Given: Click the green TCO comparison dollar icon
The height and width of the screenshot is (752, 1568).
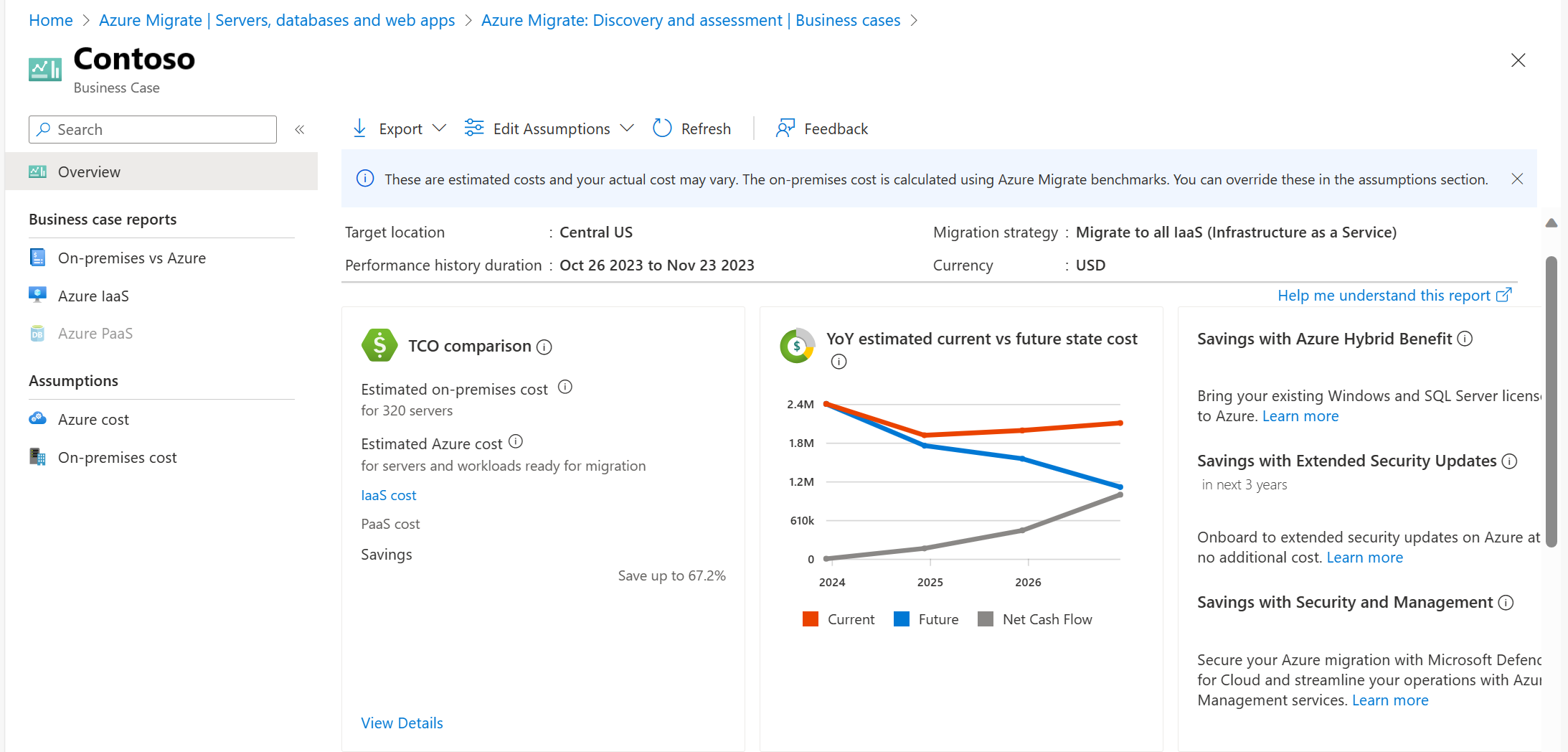Looking at the screenshot, I should 379,345.
